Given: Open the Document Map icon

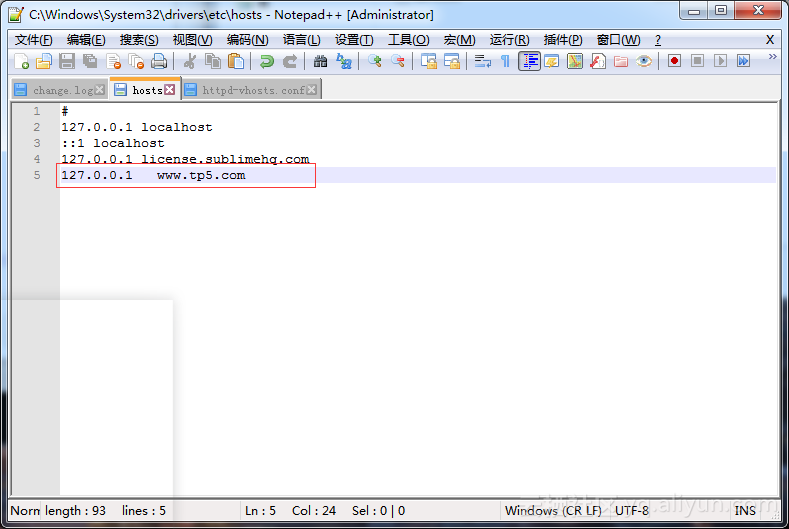Looking at the screenshot, I should [x=575, y=61].
